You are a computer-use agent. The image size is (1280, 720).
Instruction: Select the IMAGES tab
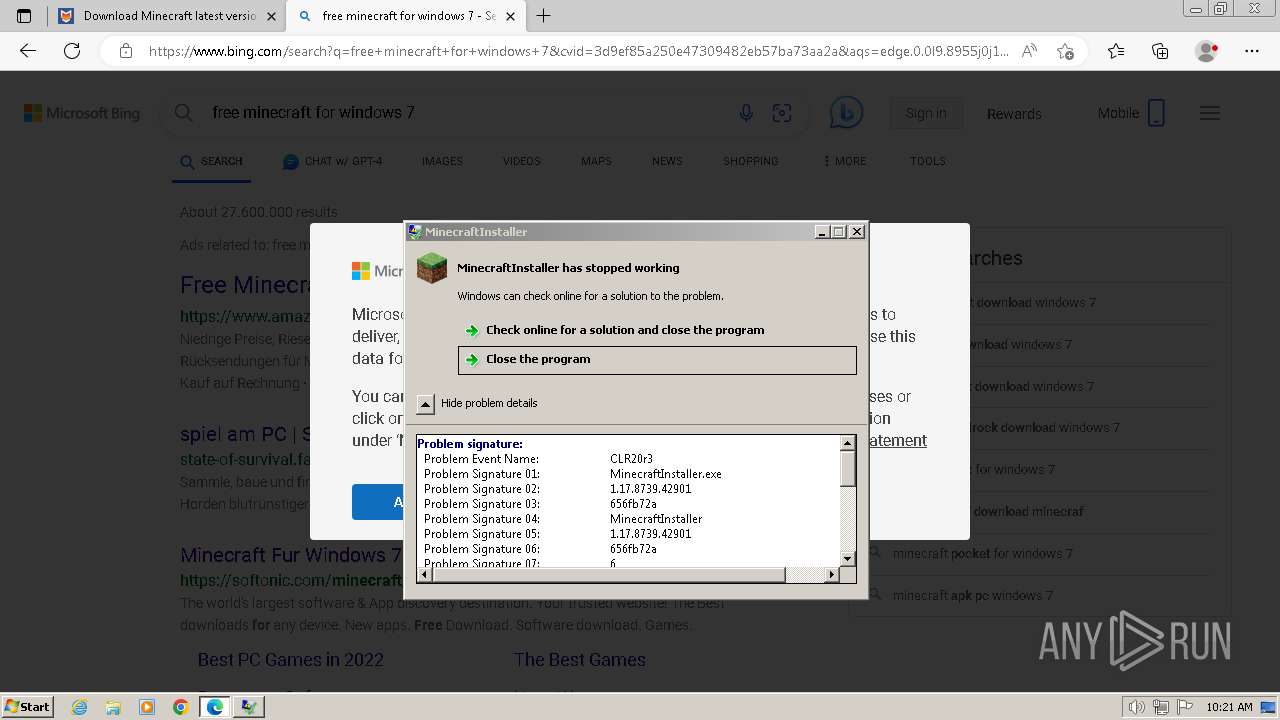442,161
